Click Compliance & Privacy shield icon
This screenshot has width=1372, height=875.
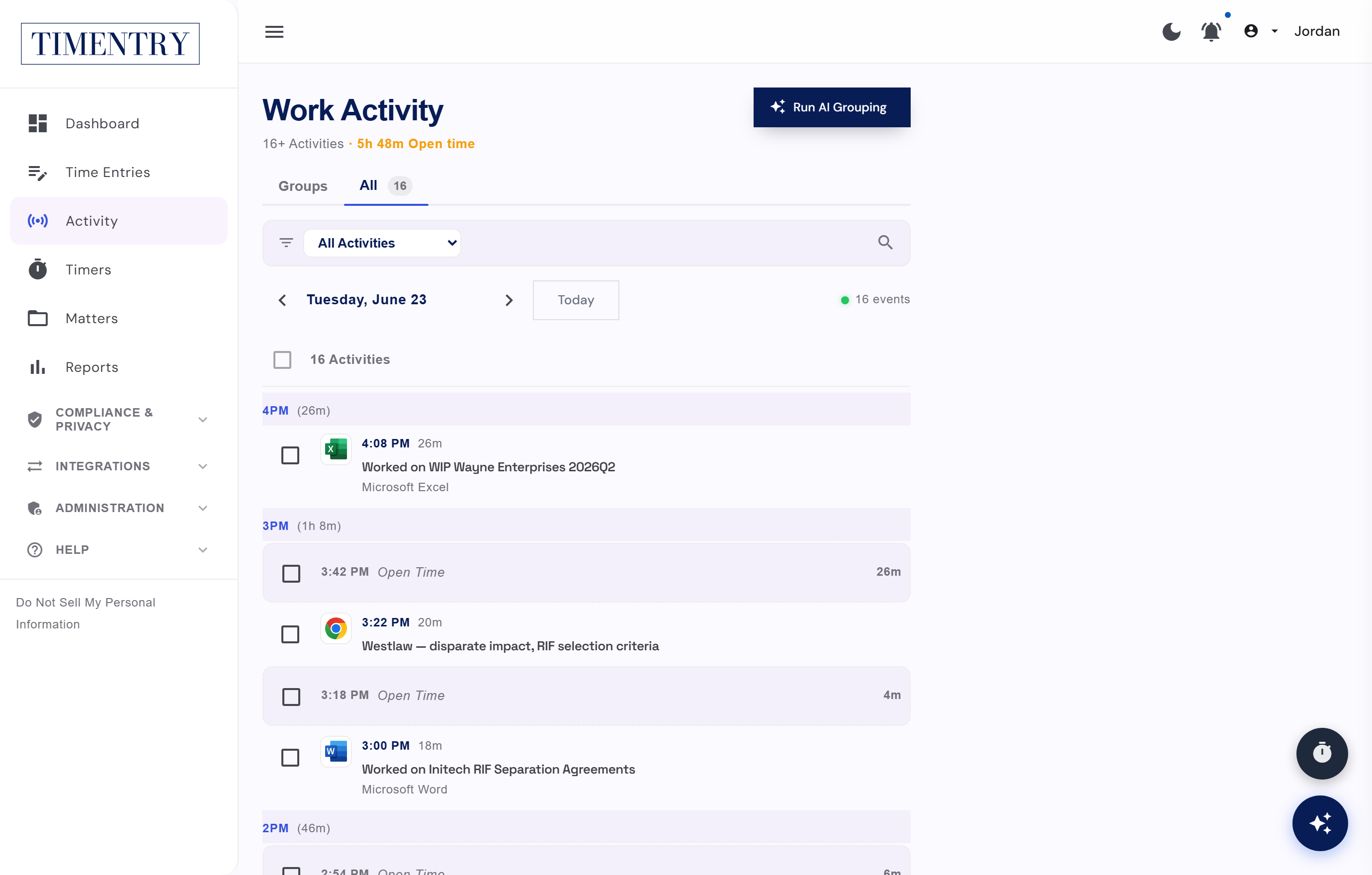pos(35,420)
